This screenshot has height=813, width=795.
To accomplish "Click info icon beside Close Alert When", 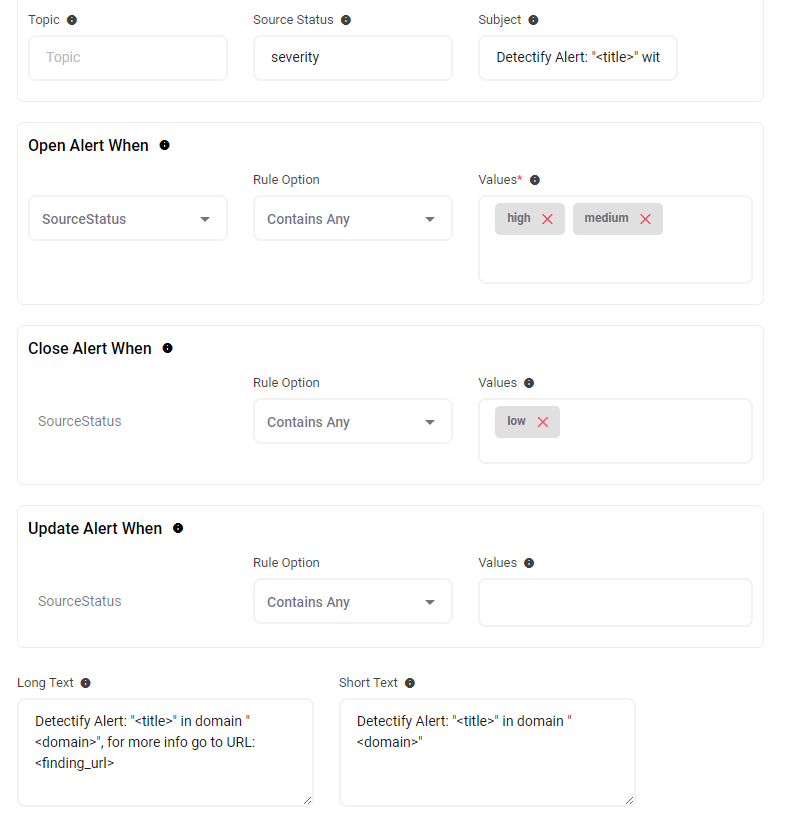I will [168, 348].
